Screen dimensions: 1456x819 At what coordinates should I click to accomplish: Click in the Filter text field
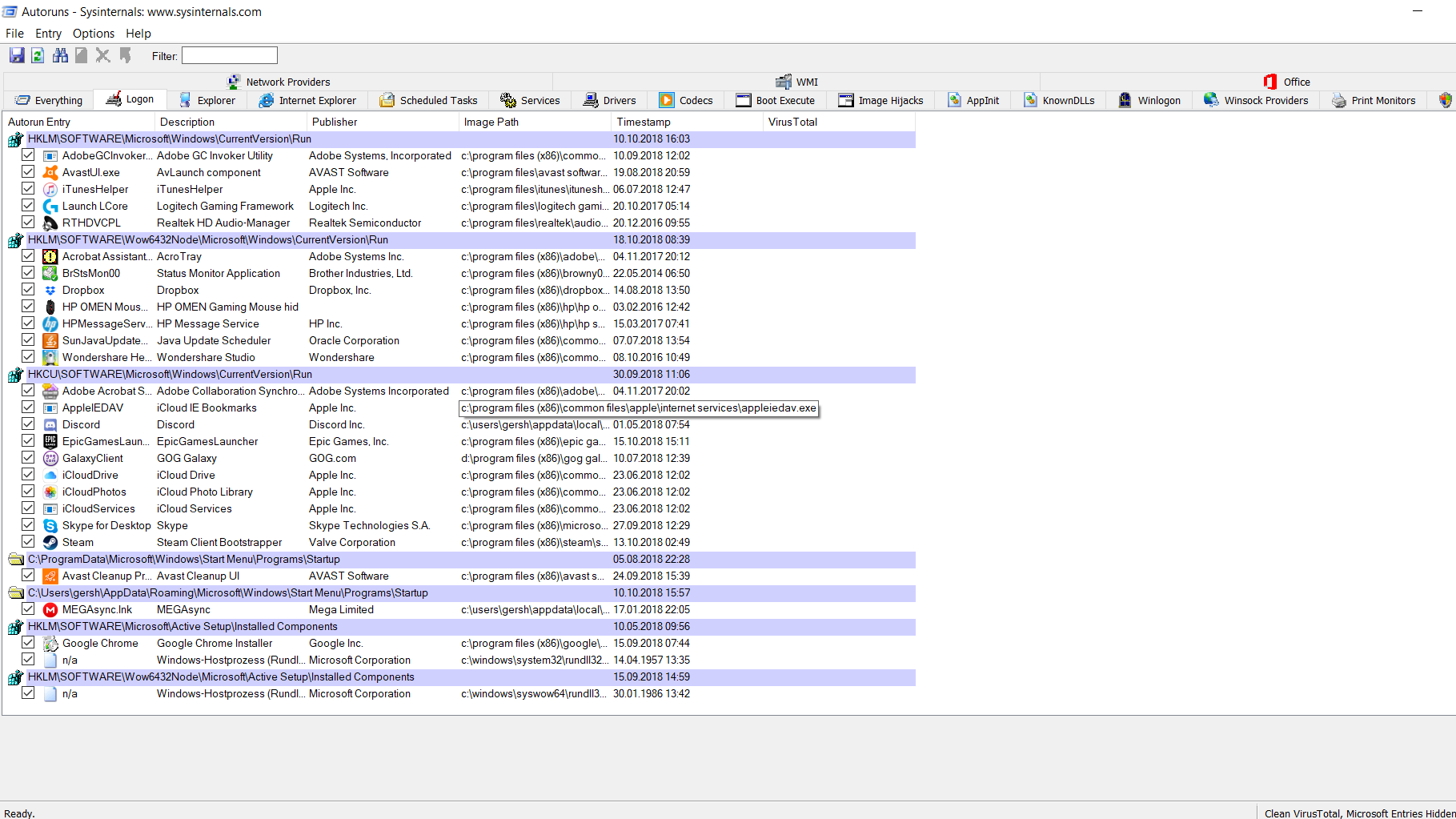point(230,55)
